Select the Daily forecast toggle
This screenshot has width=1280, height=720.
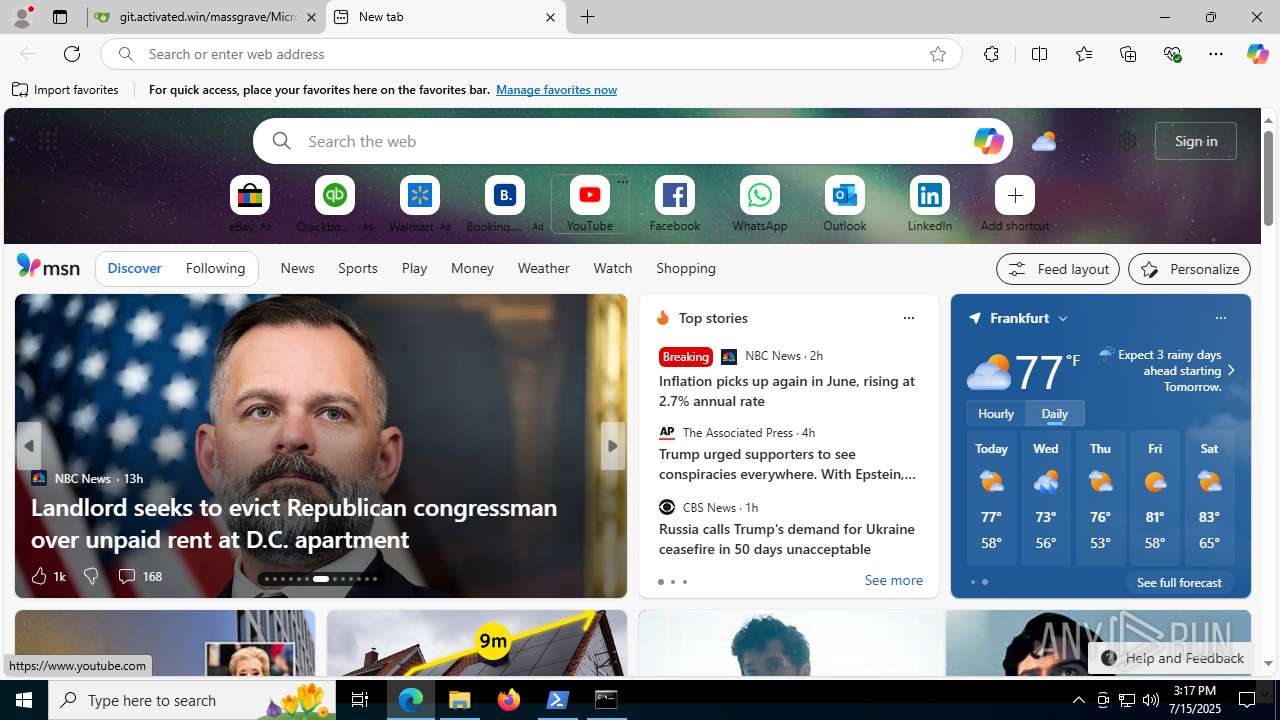1055,413
